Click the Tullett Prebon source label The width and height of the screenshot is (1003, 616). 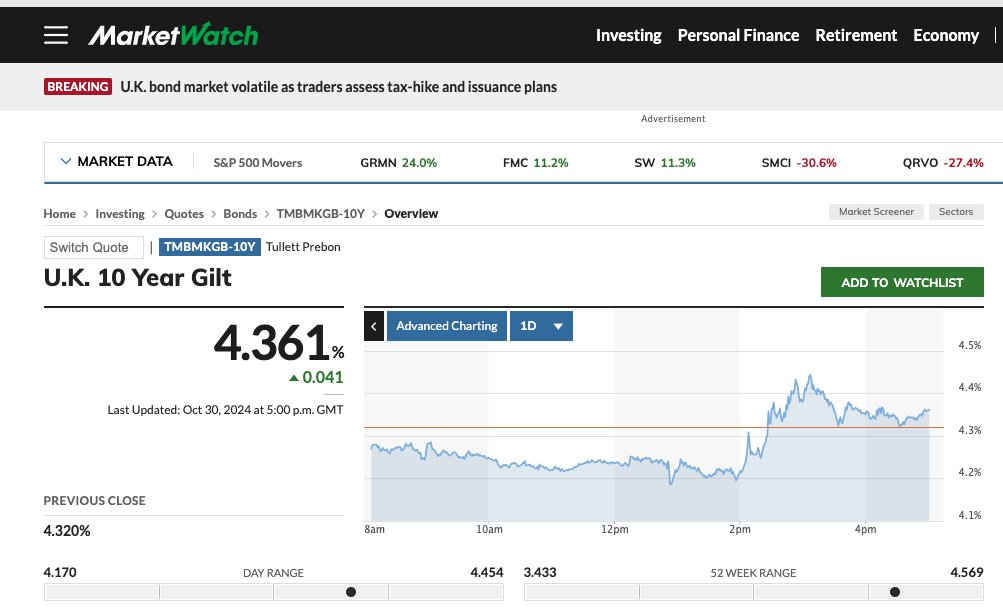coord(303,247)
